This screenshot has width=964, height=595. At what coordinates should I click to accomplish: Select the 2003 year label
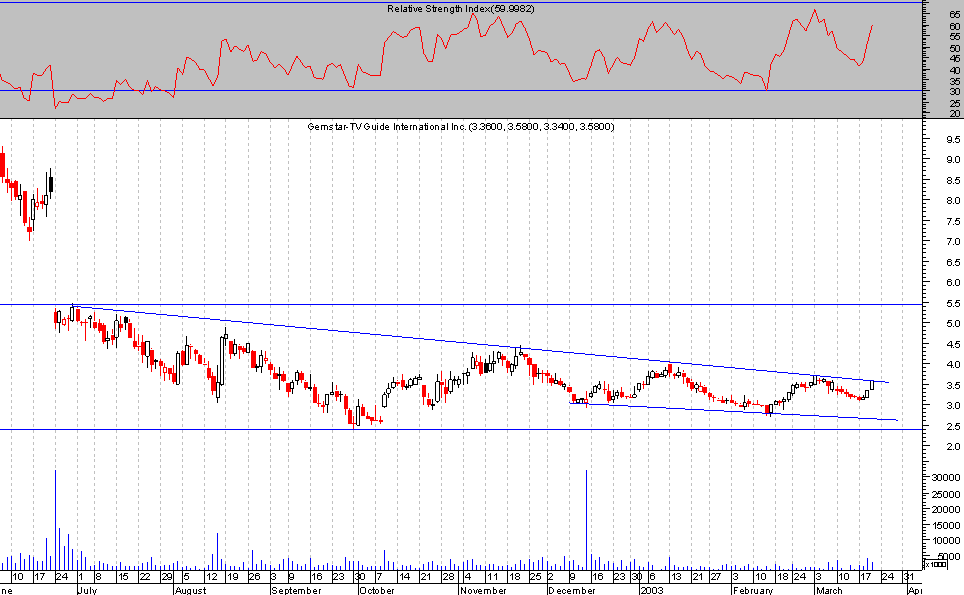click(652, 590)
